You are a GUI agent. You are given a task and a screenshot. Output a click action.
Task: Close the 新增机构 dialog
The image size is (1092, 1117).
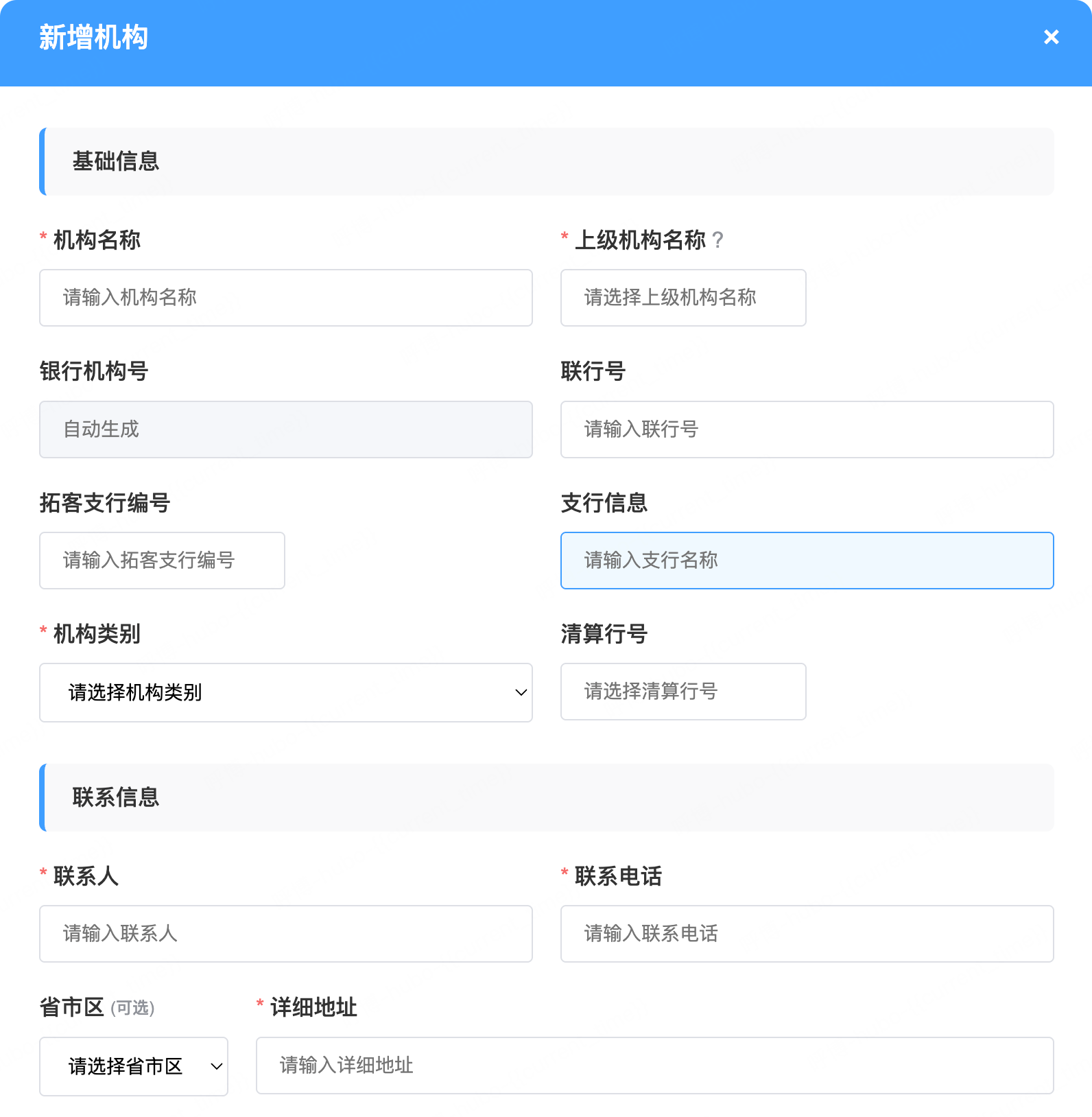1051,37
